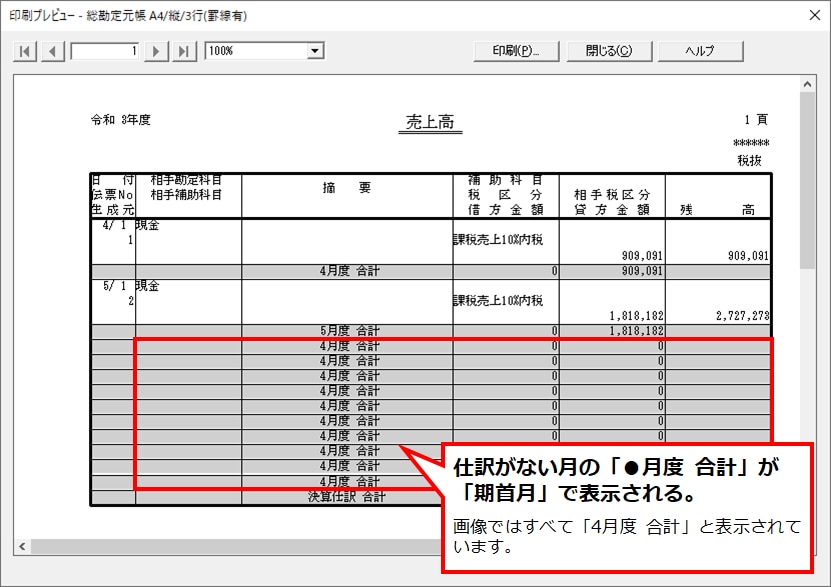Click the 摘要 column header

point(347,188)
